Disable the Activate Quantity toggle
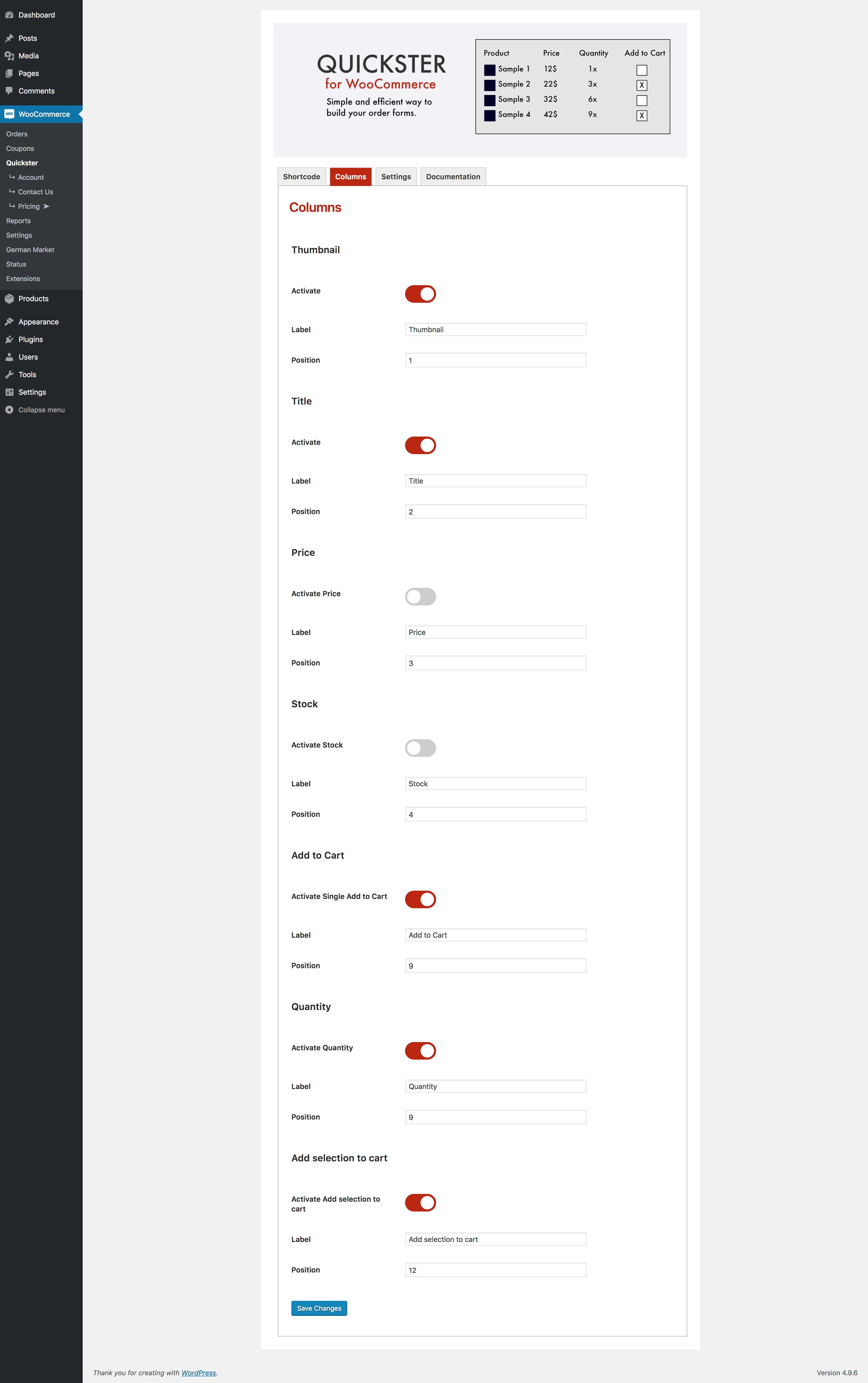The width and height of the screenshot is (868, 1383). (x=420, y=1051)
